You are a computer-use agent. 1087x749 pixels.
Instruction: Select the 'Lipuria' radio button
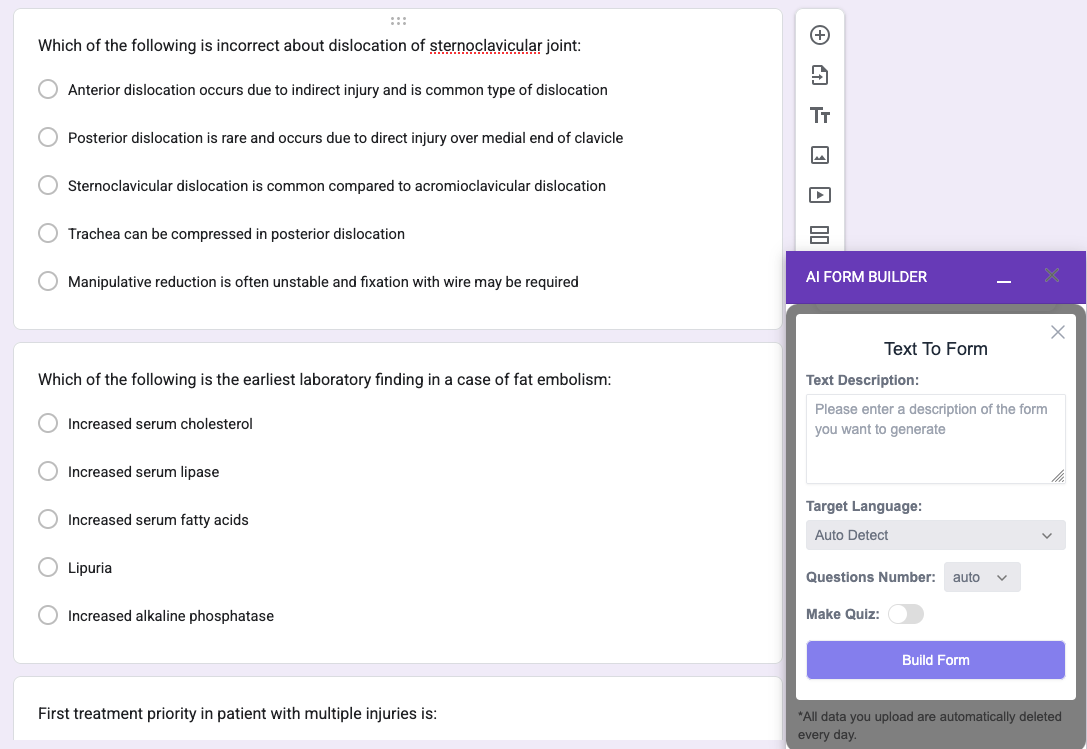[x=48, y=567]
